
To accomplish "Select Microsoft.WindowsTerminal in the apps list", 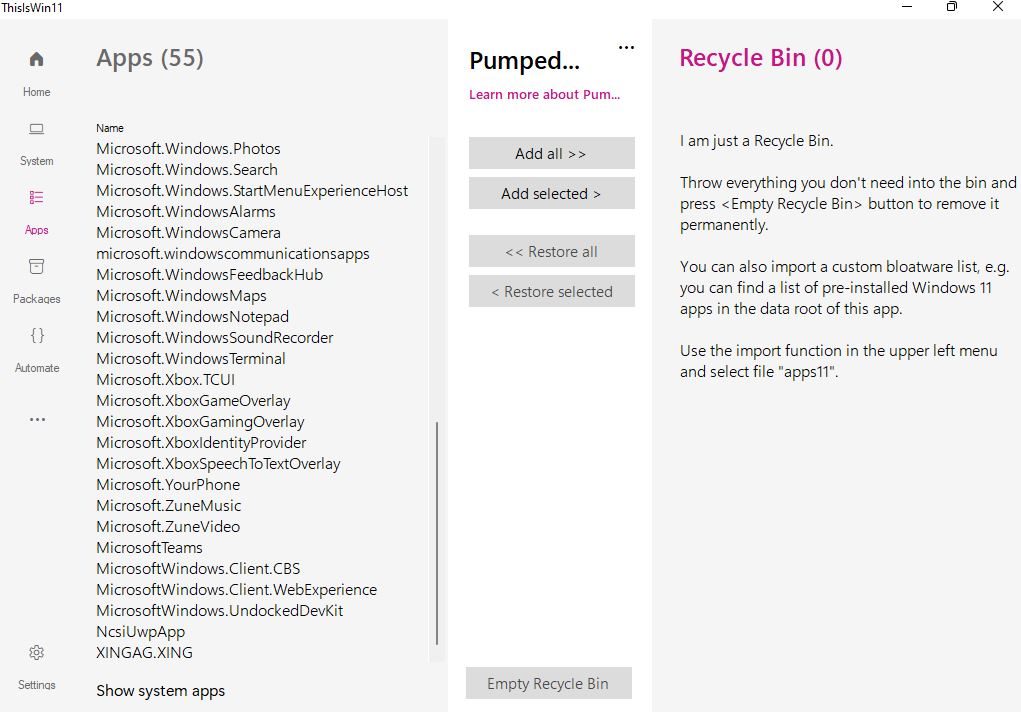I will coord(191,359).
